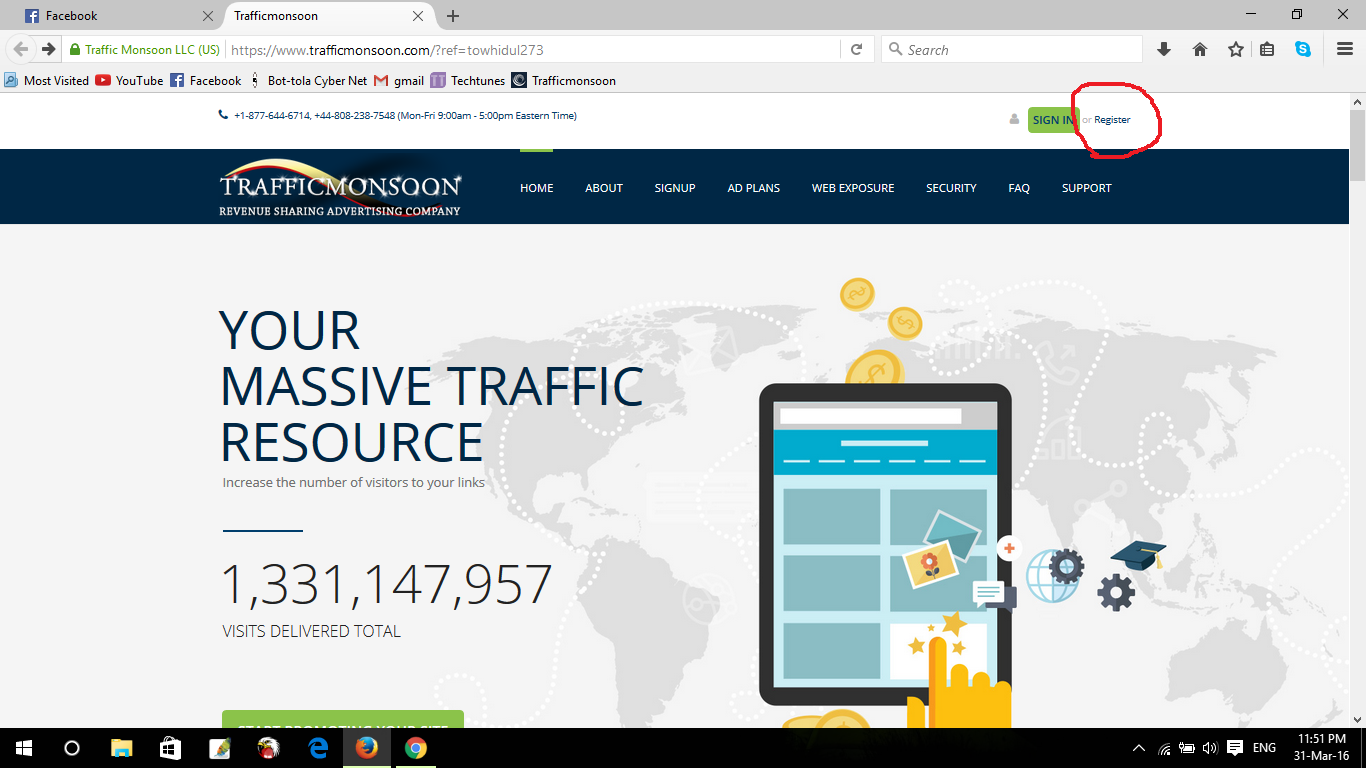Screen dimensions: 1366x768
Task: Open the Downloads arrow icon
Action: 1164,49
